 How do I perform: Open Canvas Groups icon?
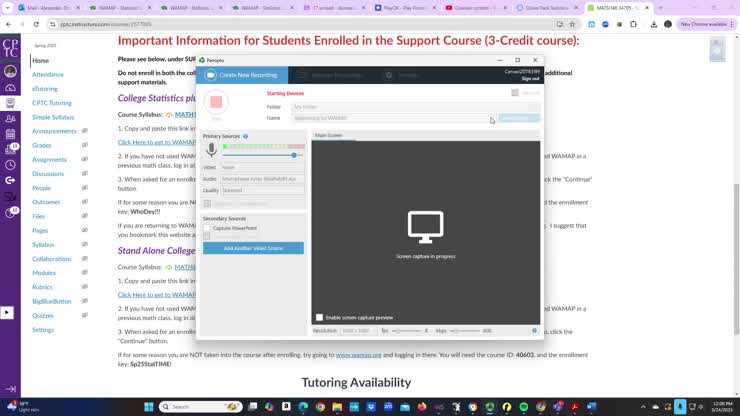click(10, 119)
